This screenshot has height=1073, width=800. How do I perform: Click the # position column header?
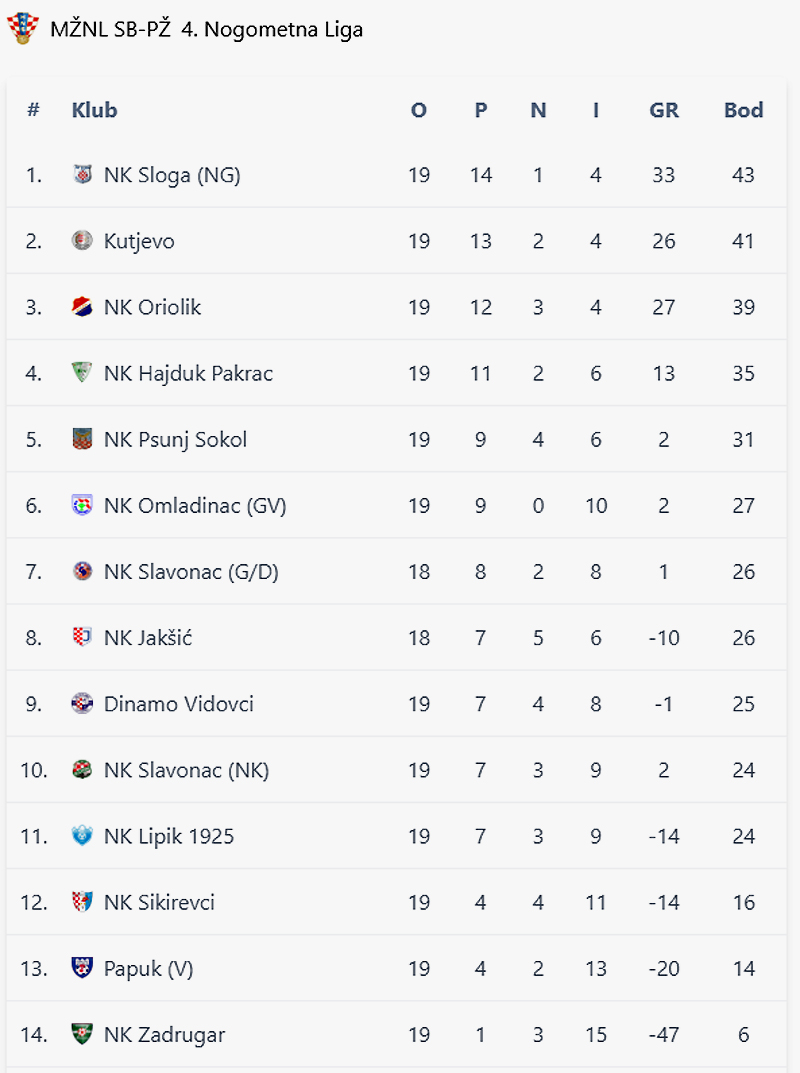[x=33, y=110]
